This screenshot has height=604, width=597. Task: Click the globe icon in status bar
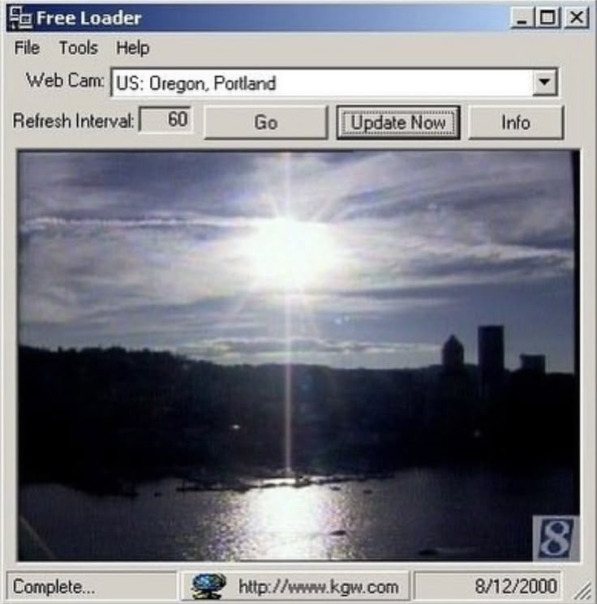click(x=208, y=586)
